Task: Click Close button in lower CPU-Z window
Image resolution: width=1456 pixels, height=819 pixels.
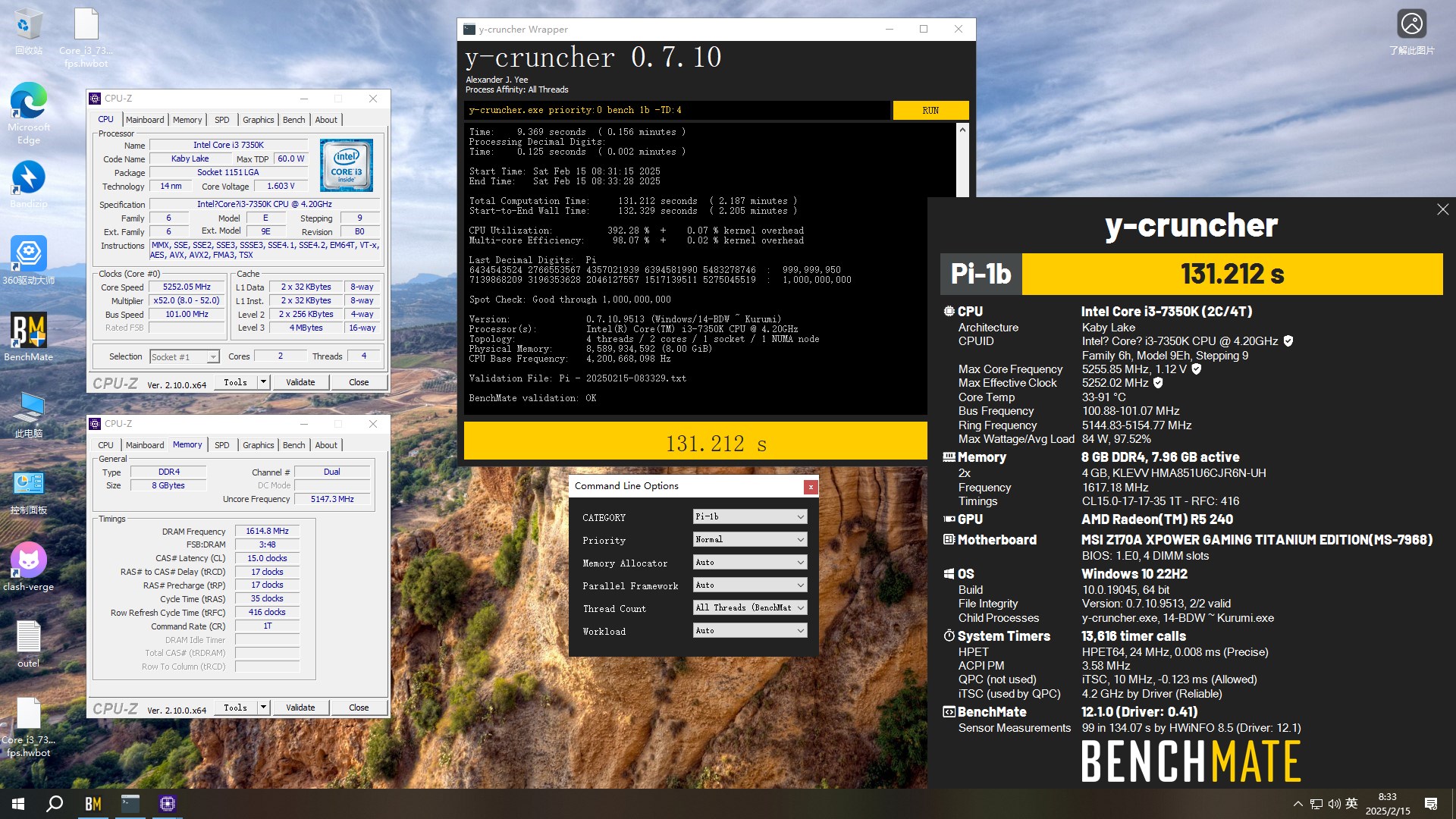Action: coord(359,708)
